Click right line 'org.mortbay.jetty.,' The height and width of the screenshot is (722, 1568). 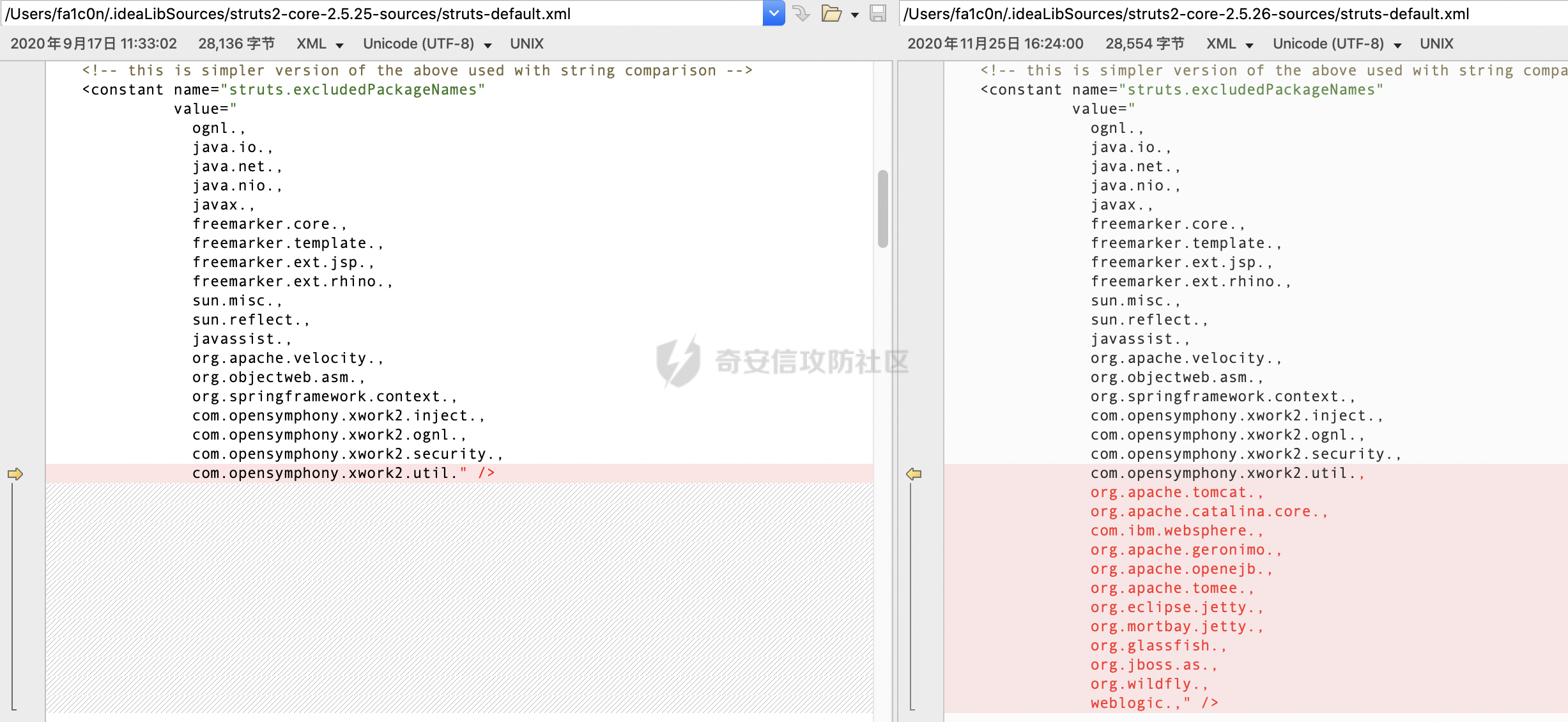[1177, 627]
